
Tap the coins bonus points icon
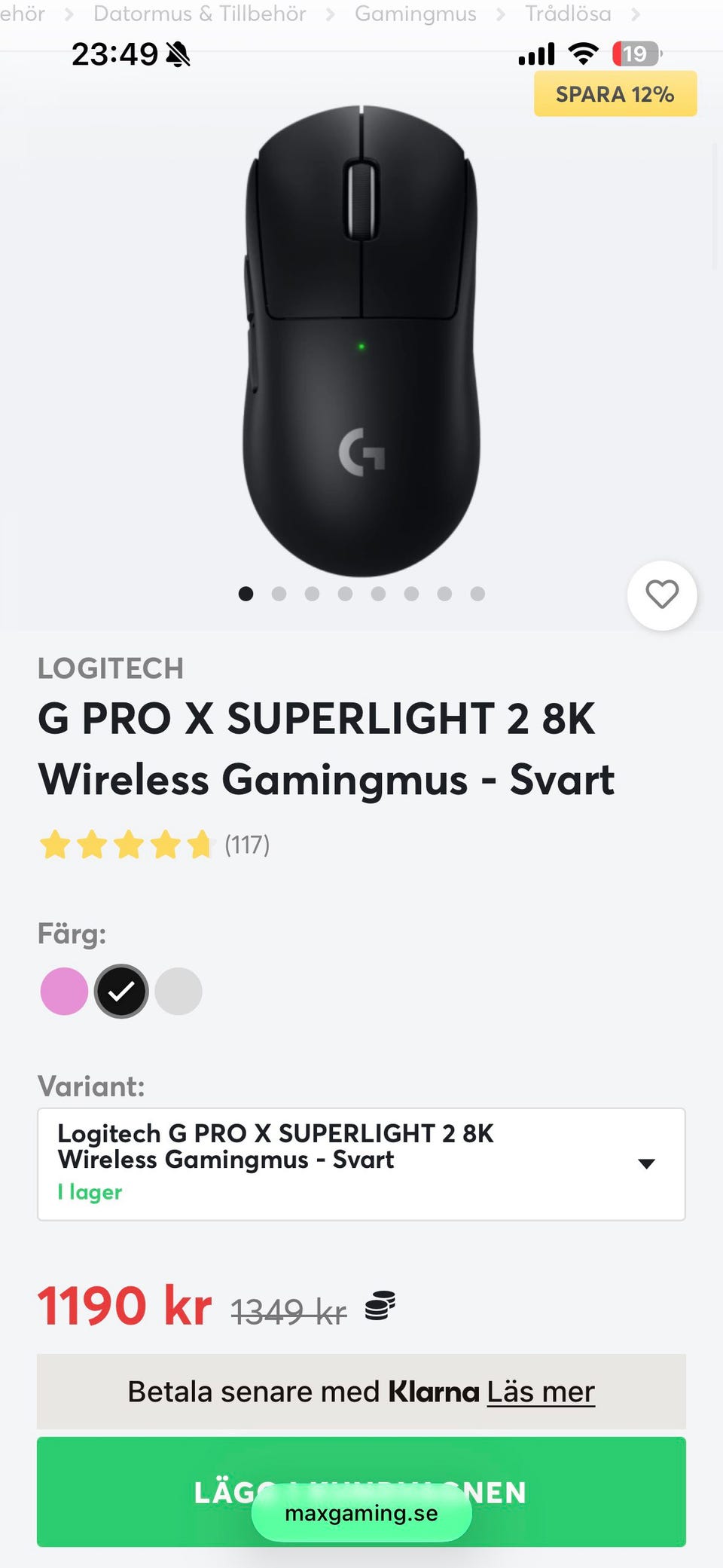click(x=380, y=1306)
